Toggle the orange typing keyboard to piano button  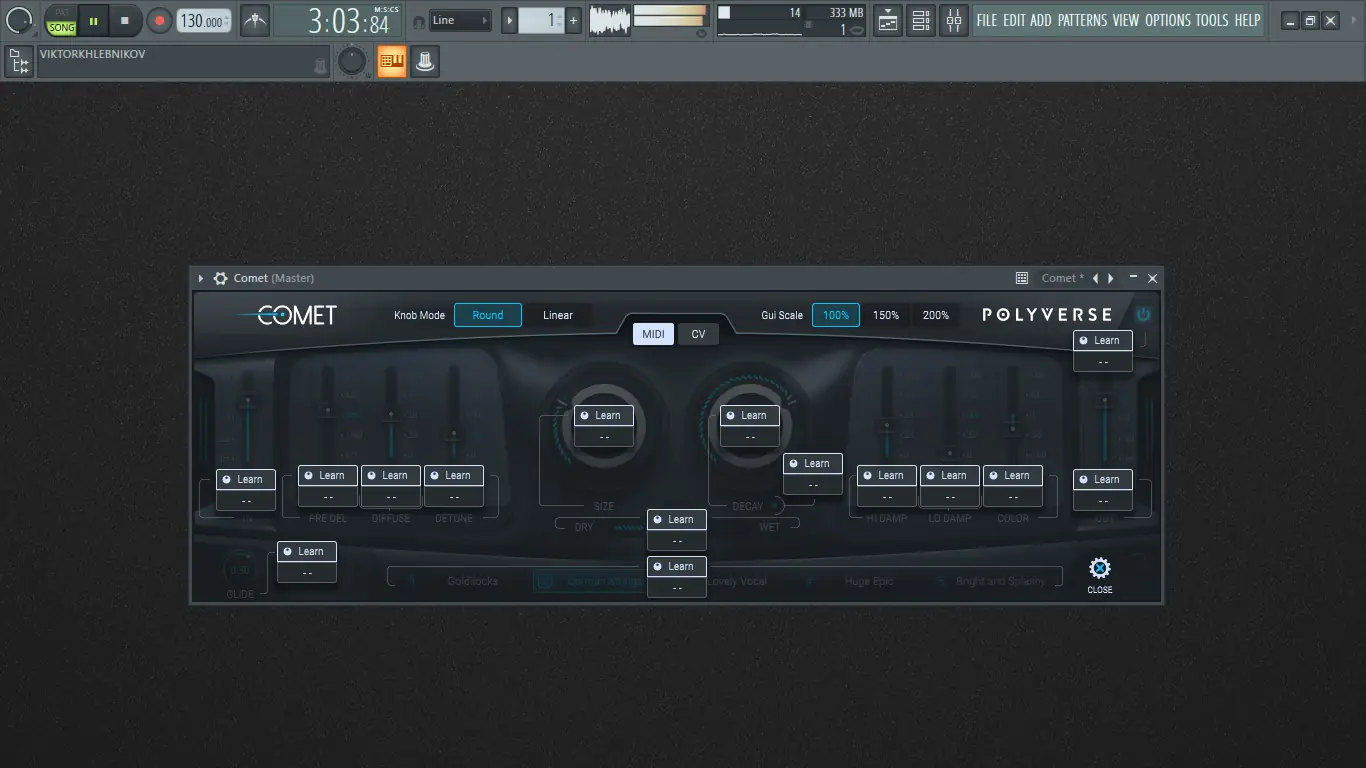click(x=391, y=62)
